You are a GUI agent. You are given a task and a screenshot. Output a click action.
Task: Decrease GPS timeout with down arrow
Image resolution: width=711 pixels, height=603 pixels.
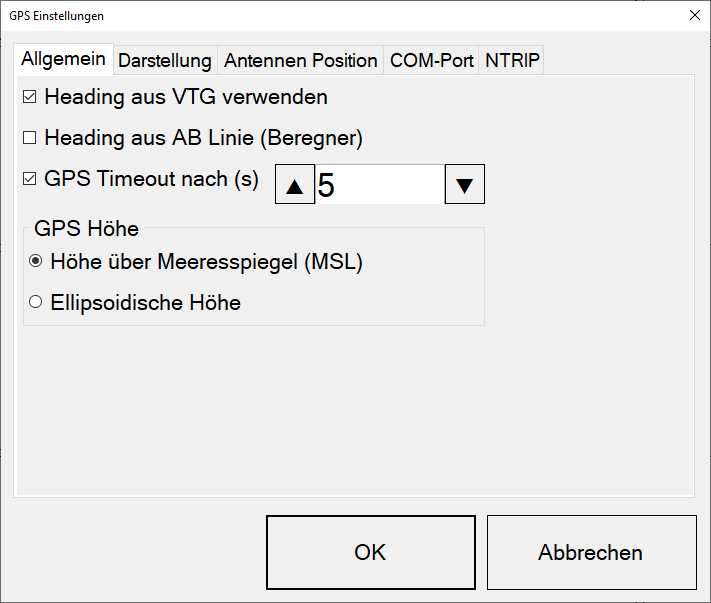(x=464, y=185)
